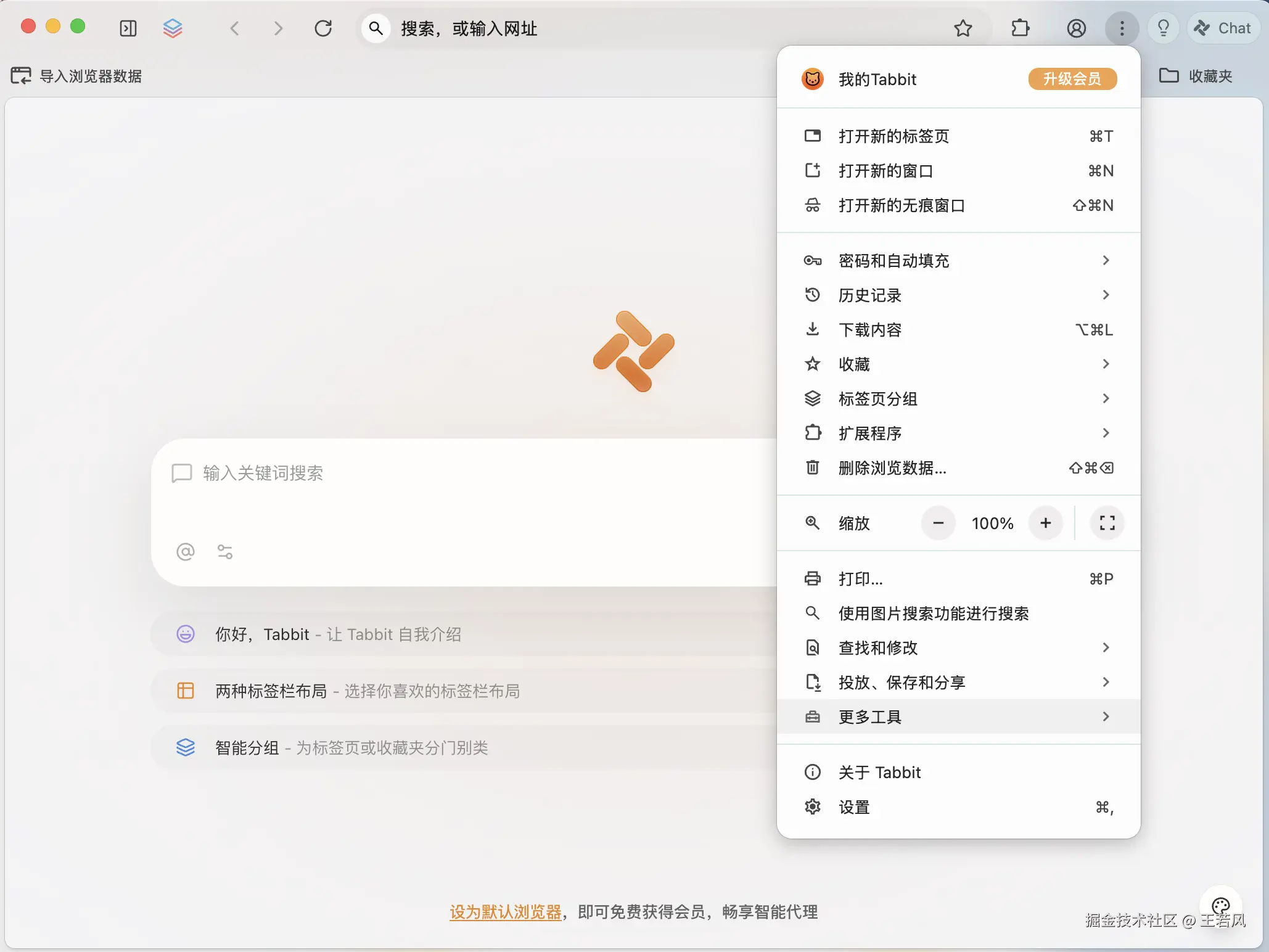Decrease zoom with the minus button

(x=938, y=523)
